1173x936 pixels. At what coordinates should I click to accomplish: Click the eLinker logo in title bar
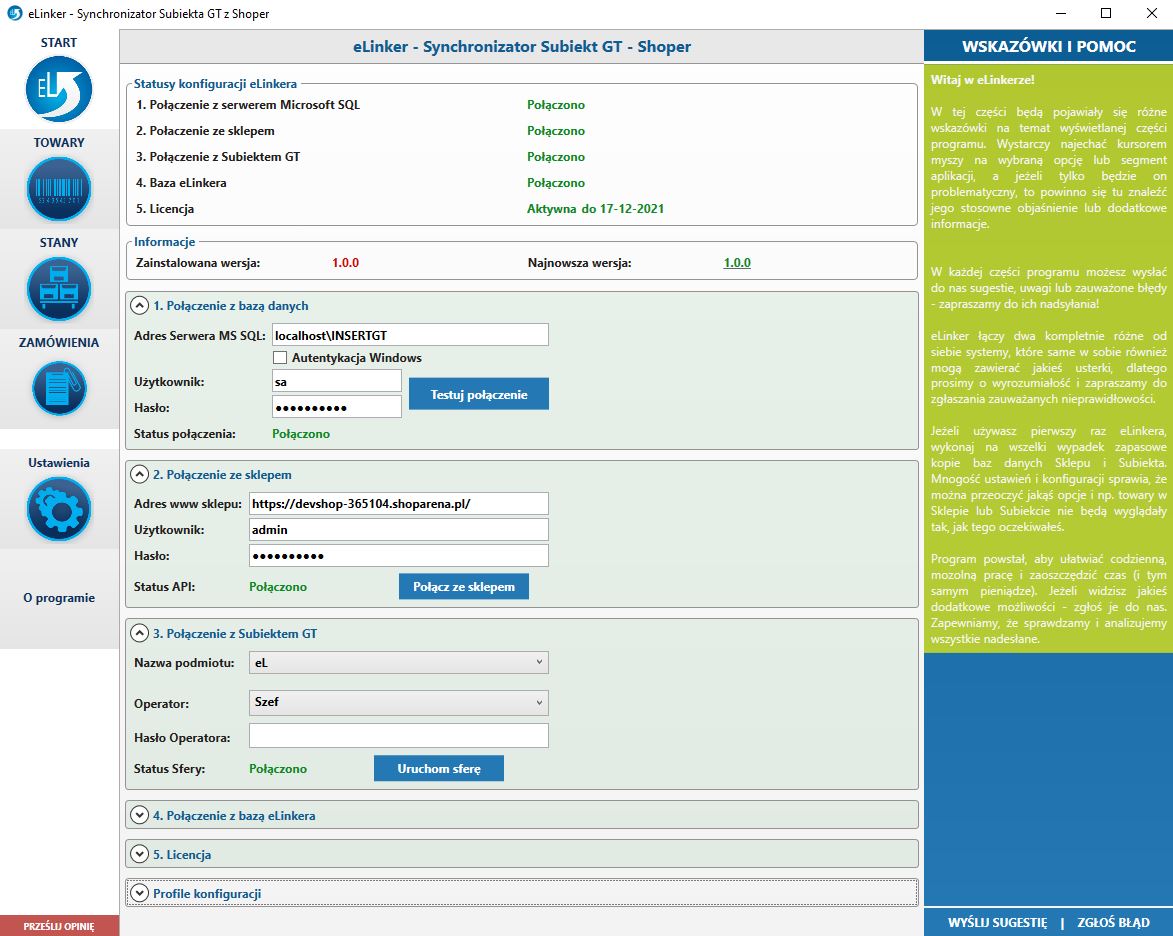(x=15, y=14)
